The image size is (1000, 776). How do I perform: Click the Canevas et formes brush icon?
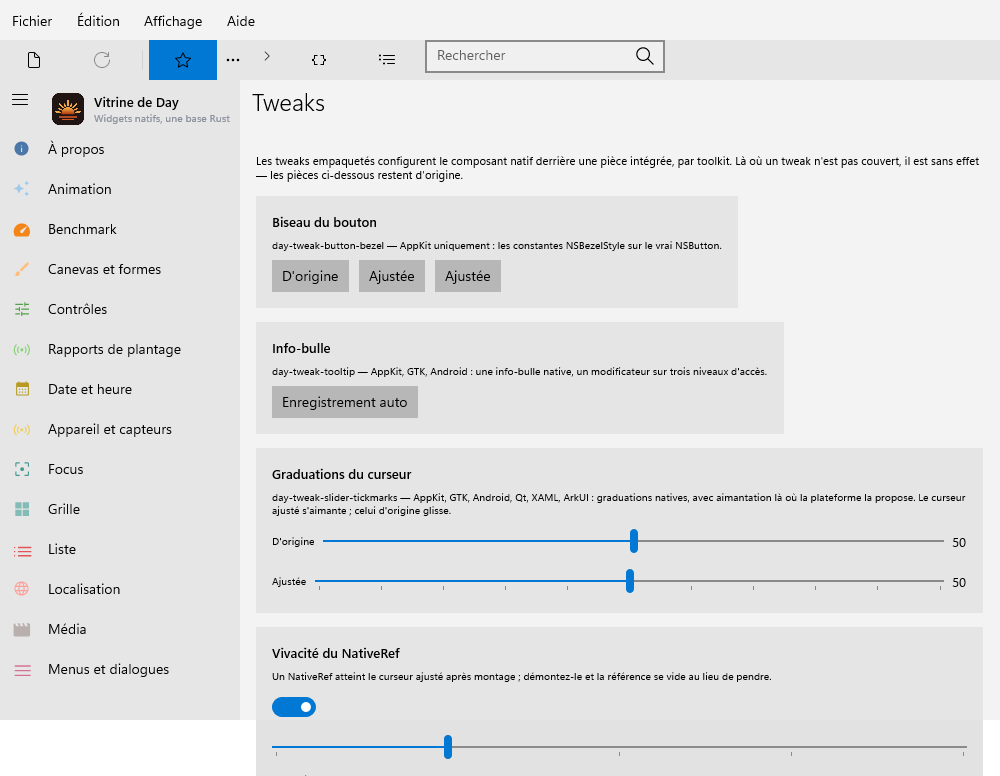pyautogui.click(x=22, y=269)
